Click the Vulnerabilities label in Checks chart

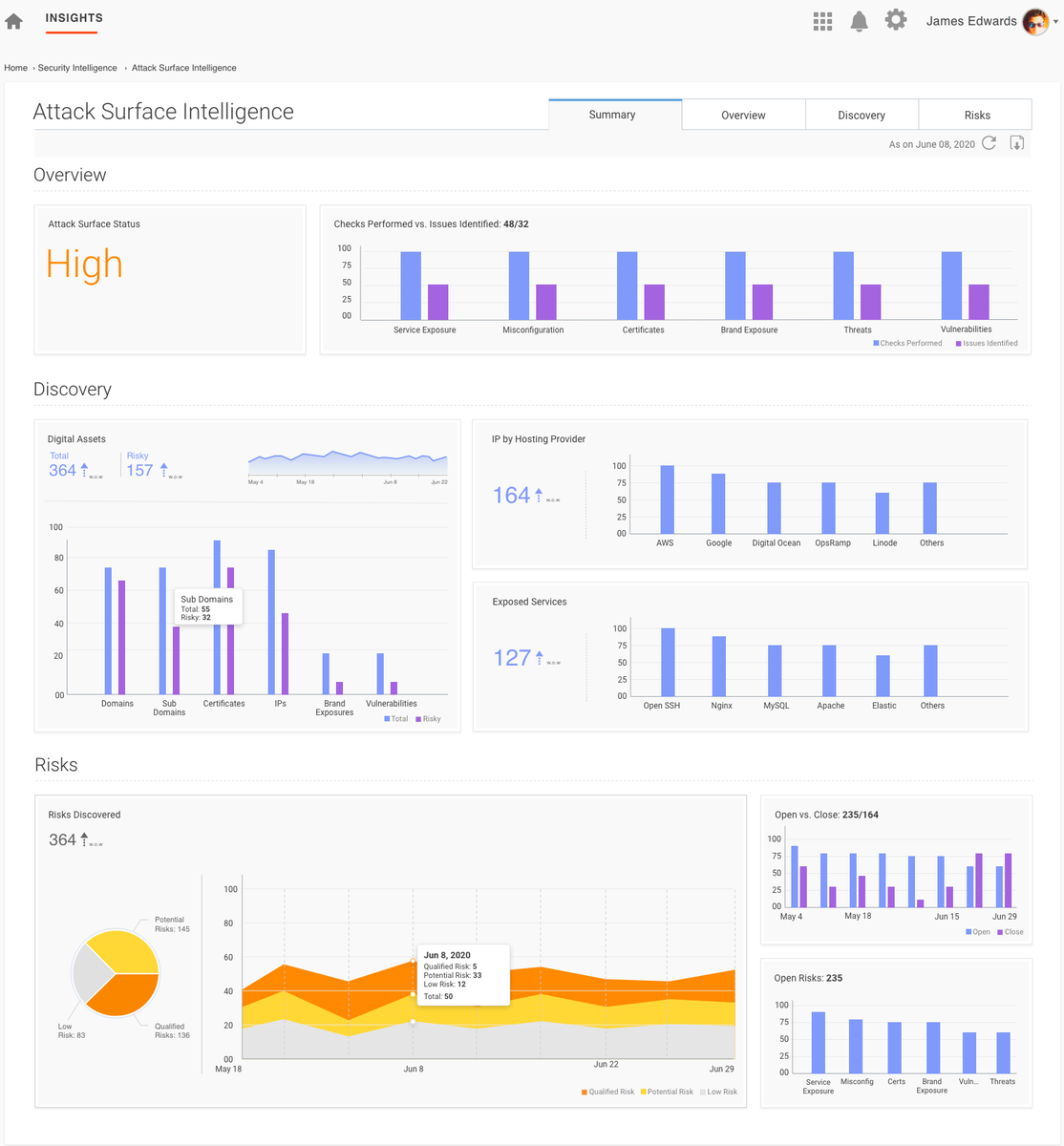(x=966, y=329)
